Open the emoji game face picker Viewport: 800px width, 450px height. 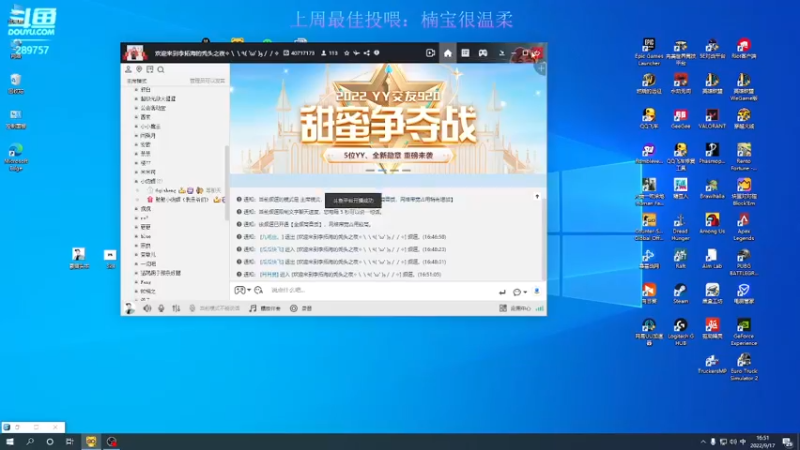[x=242, y=290]
